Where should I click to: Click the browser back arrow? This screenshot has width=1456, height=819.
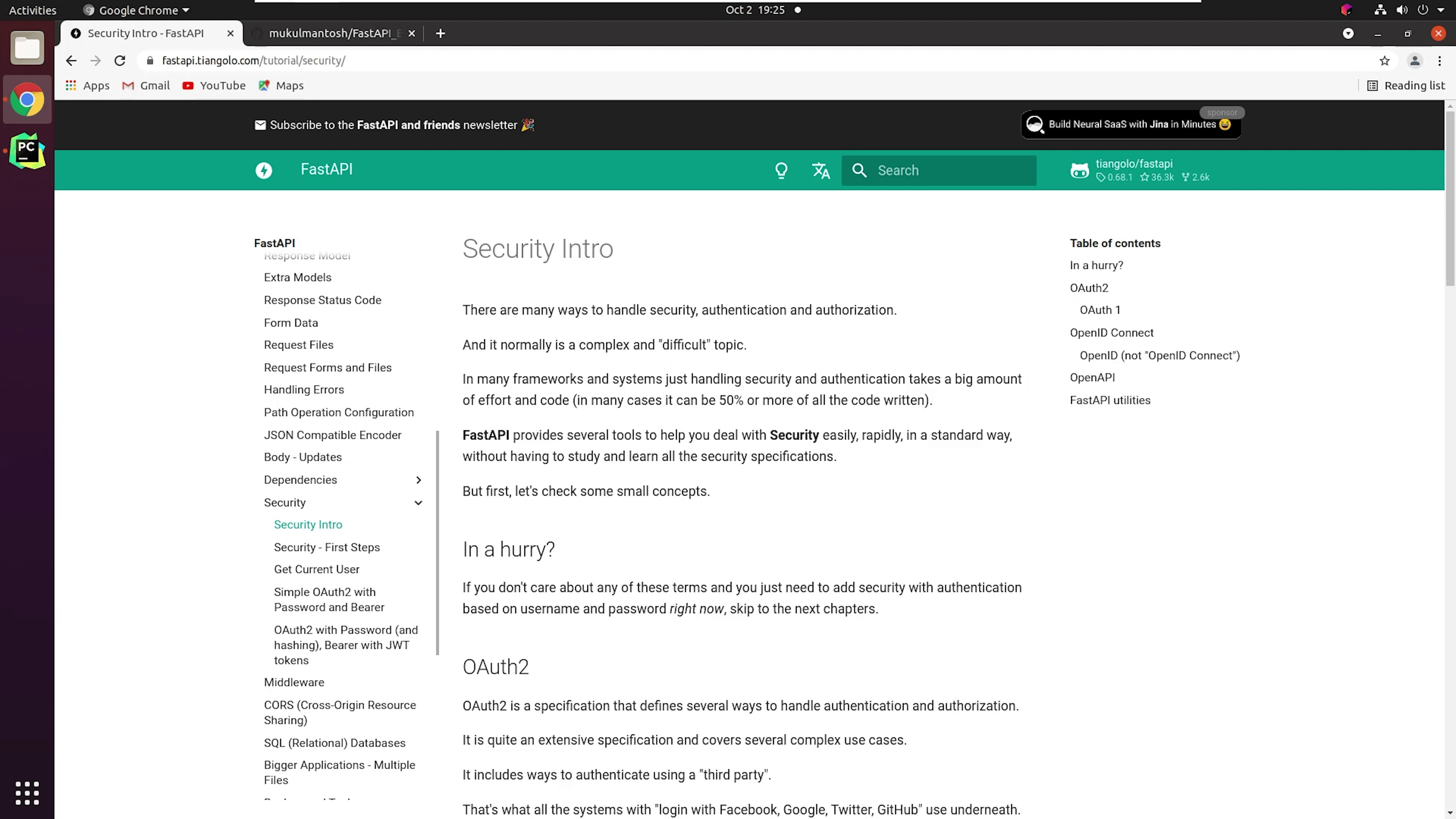pos(71,61)
